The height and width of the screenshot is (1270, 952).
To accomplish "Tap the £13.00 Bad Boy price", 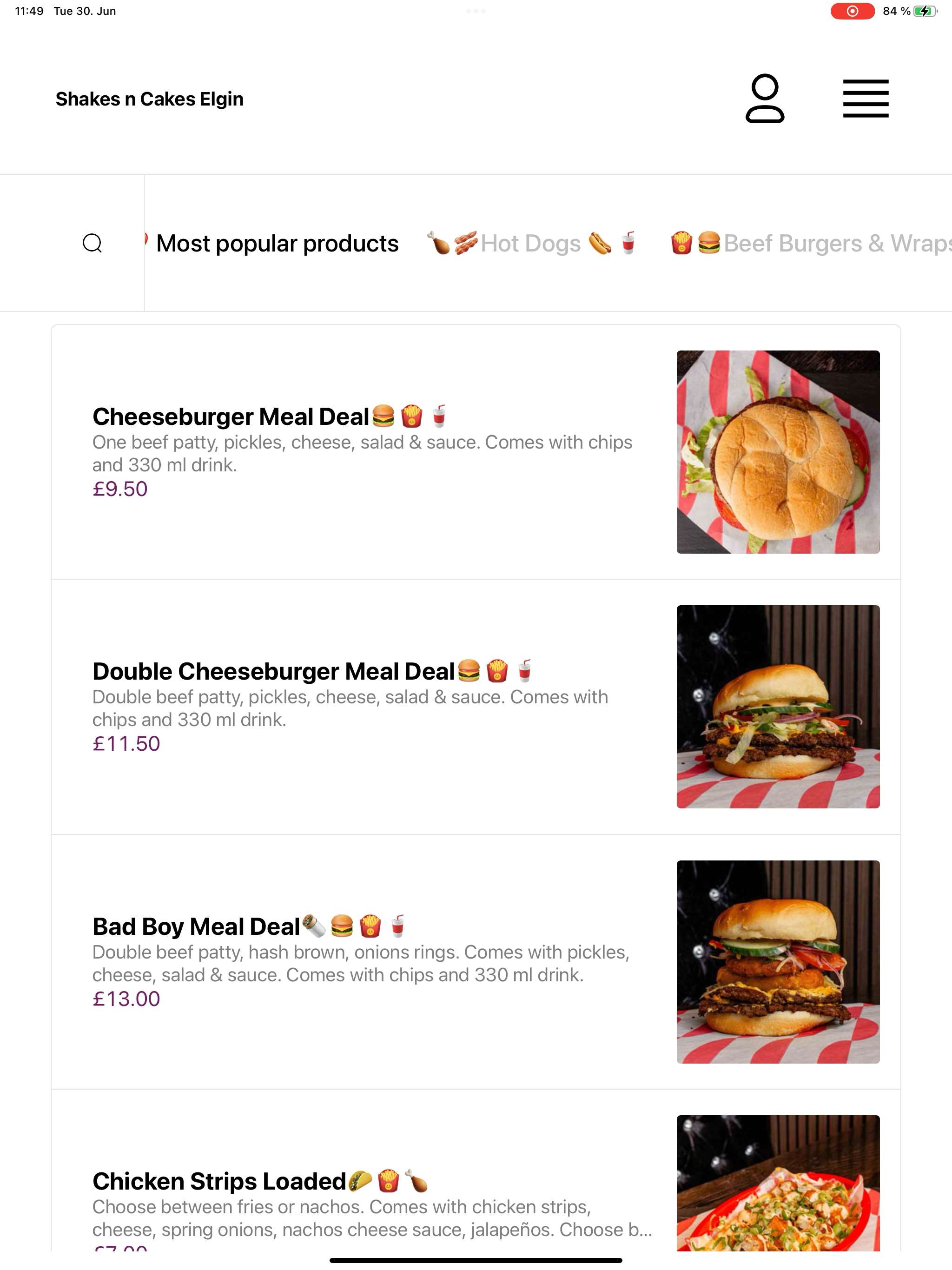I will [126, 999].
